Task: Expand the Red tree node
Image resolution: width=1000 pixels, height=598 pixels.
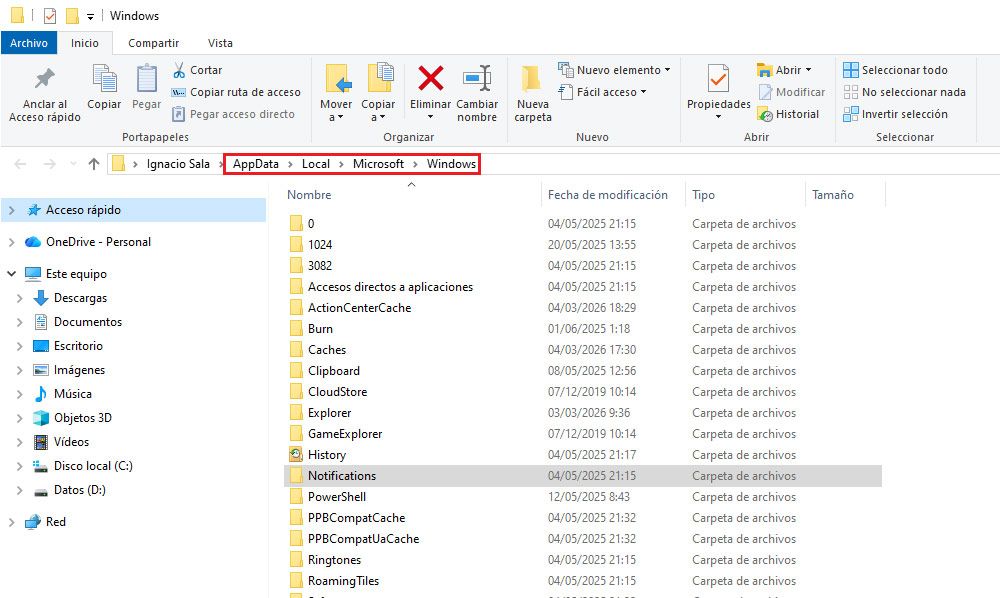Action: [11, 521]
